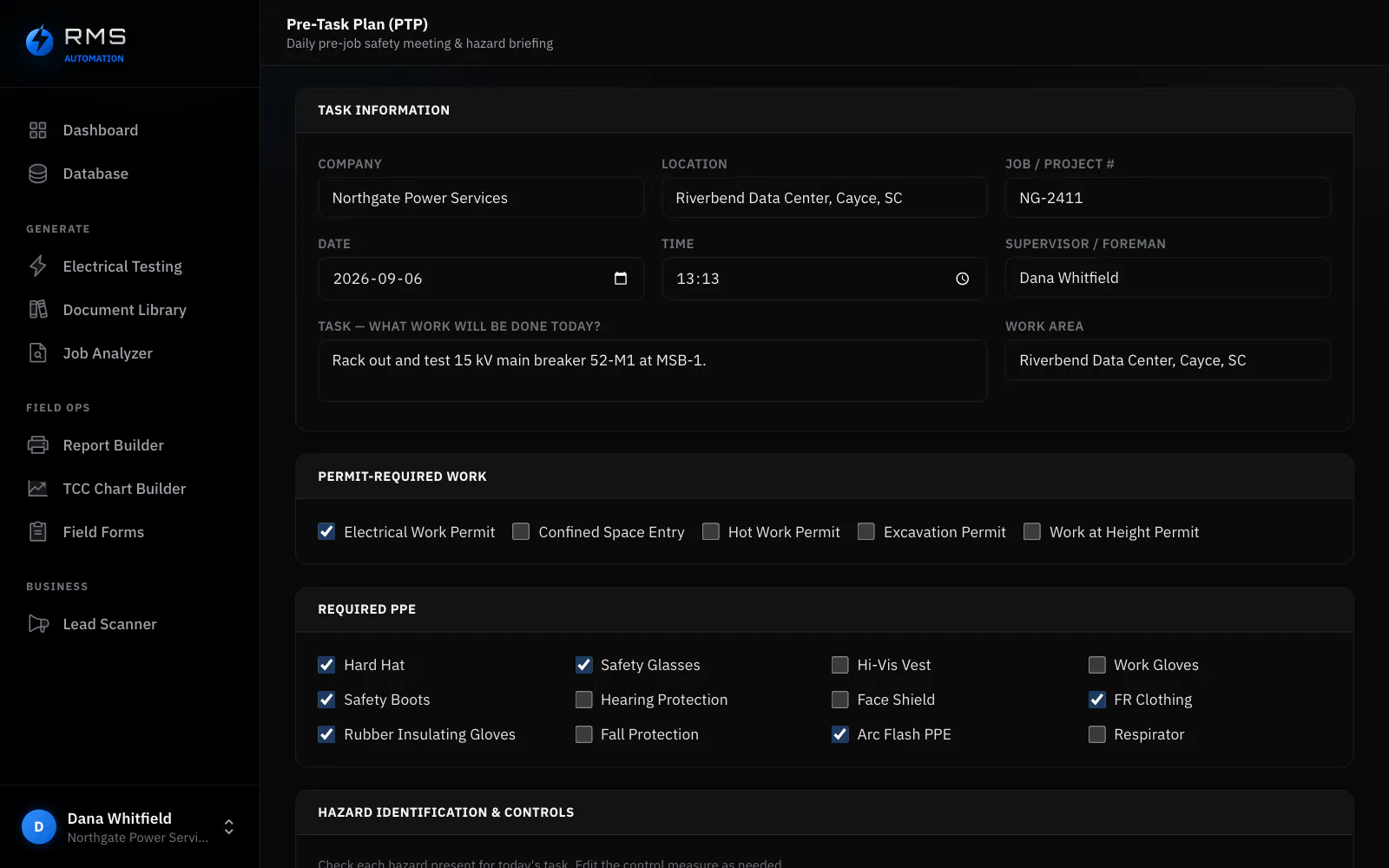Toggle the Arc Flash PPE checkbox
This screenshot has width=1389, height=868.
click(839, 734)
